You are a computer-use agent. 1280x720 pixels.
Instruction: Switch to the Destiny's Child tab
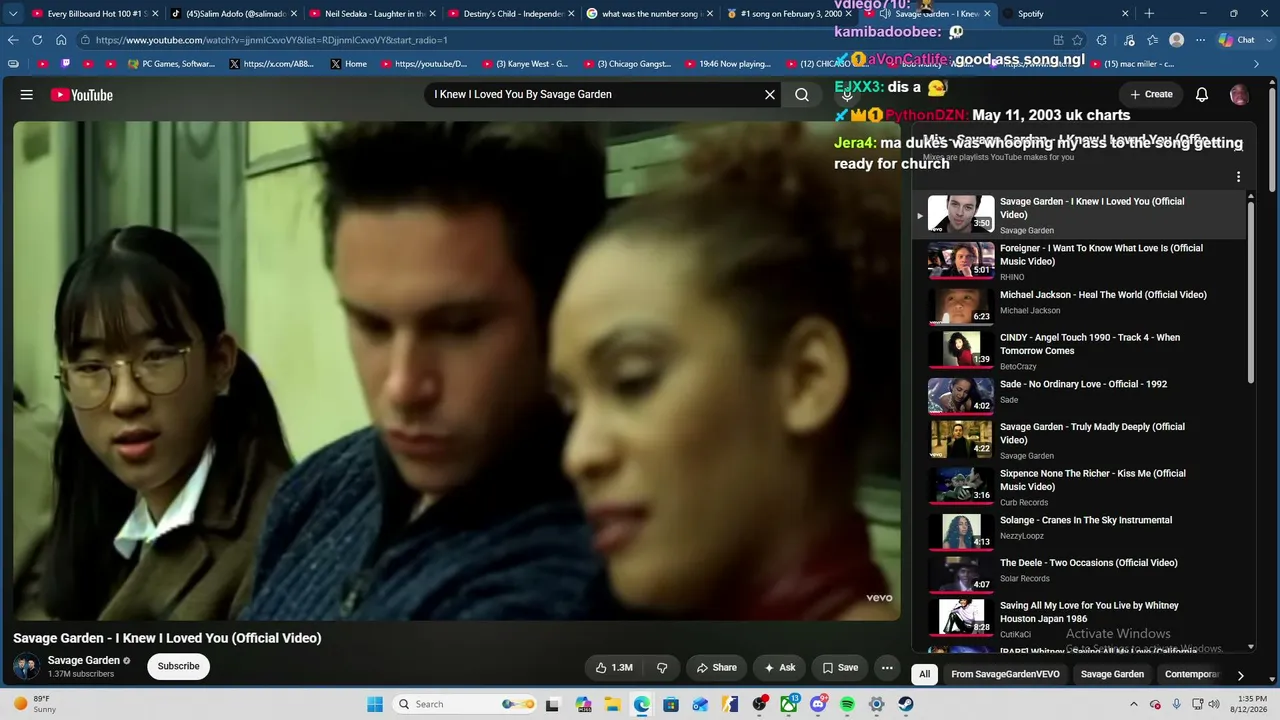click(x=510, y=14)
